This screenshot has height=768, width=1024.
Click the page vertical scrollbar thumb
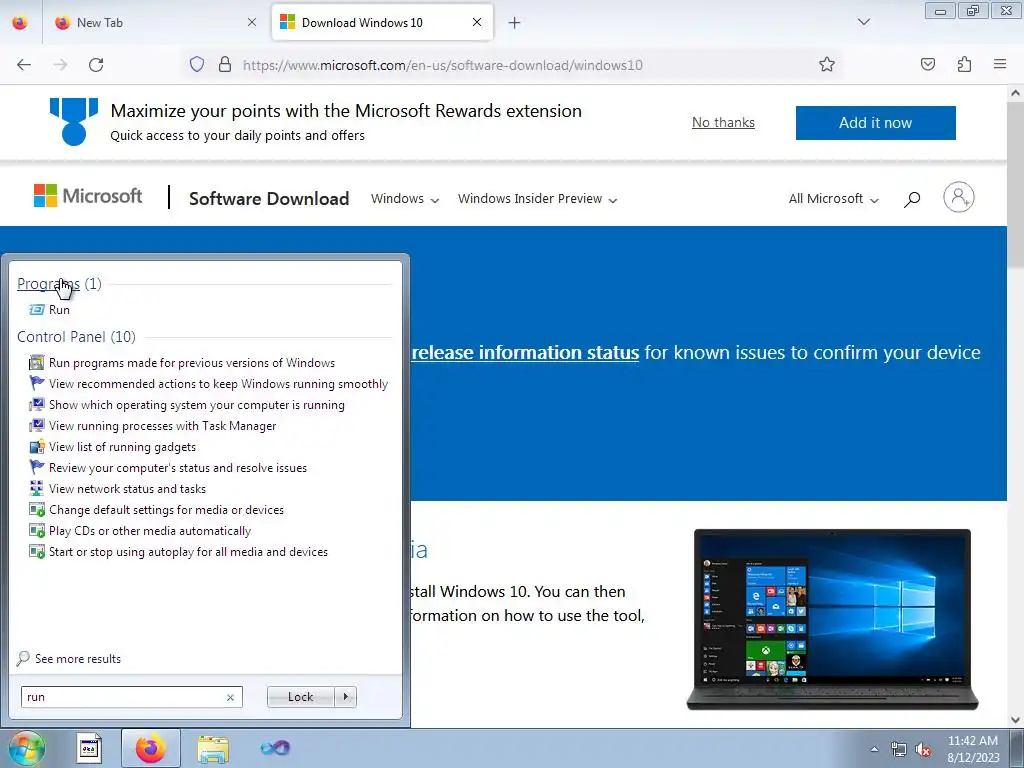pyautogui.click(x=1016, y=185)
